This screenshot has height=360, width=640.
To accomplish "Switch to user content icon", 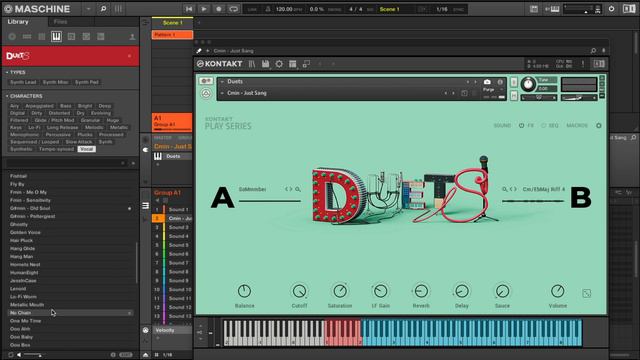I will 132,37.
